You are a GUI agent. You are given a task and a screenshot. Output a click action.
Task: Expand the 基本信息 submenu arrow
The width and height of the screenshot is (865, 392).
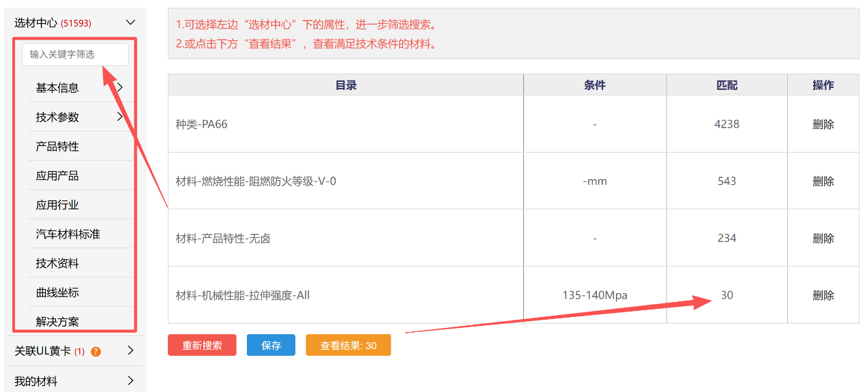tap(120, 87)
